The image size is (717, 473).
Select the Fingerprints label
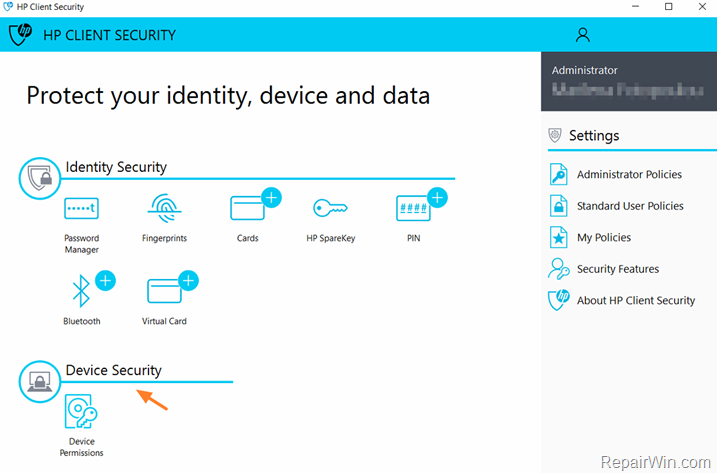164,238
